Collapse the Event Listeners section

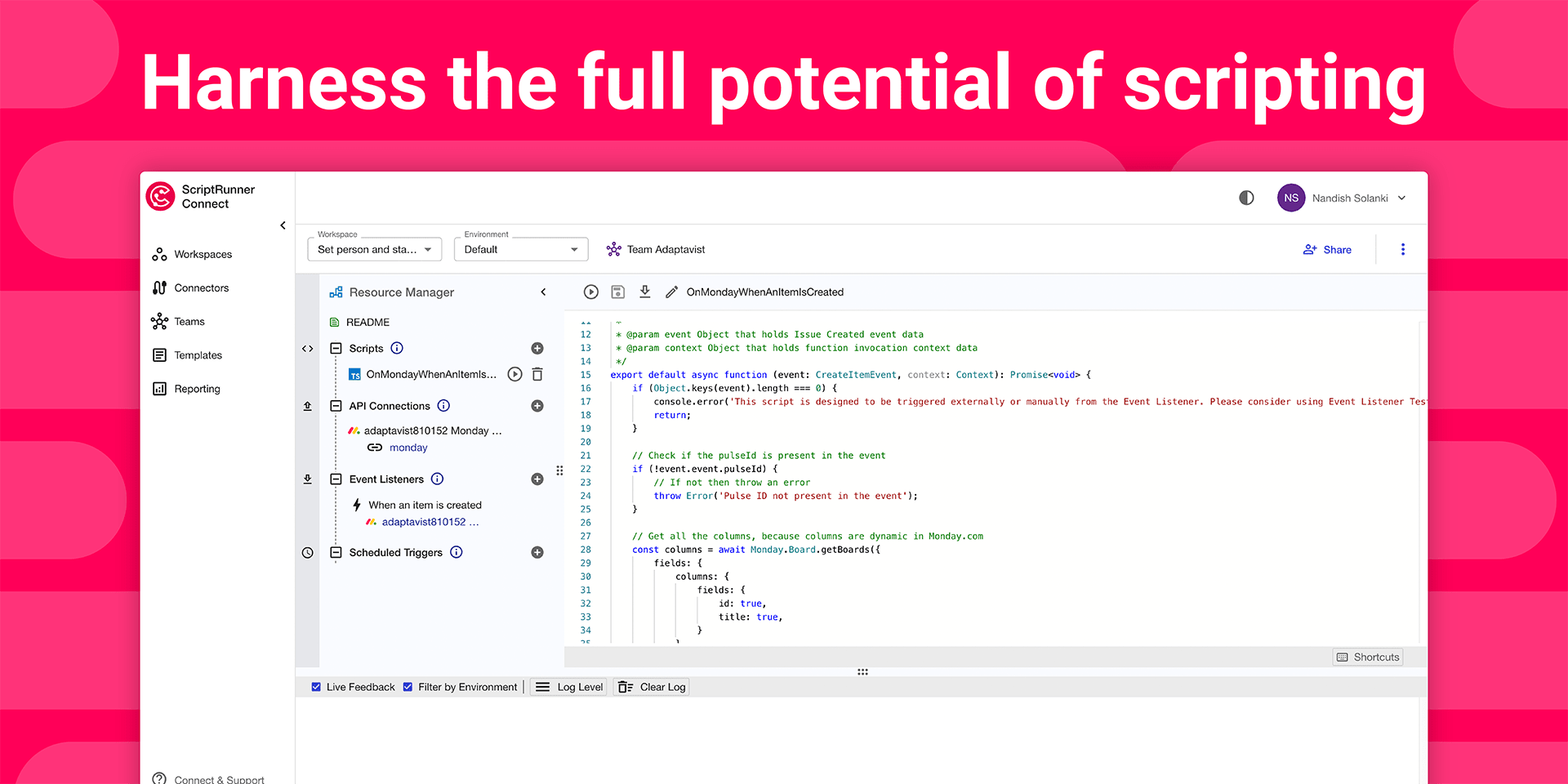pos(336,479)
